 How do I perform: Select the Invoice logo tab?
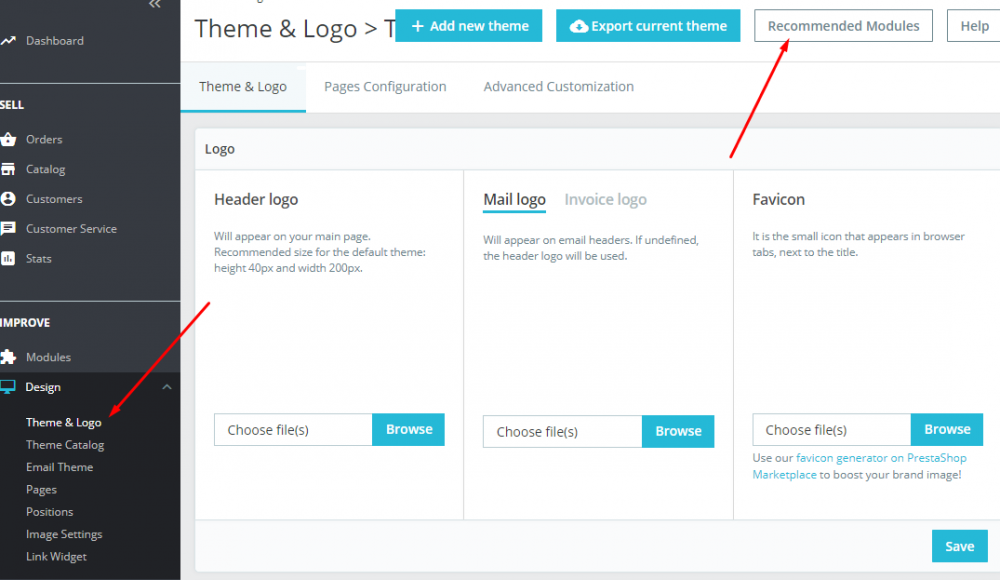click(605, 200)
